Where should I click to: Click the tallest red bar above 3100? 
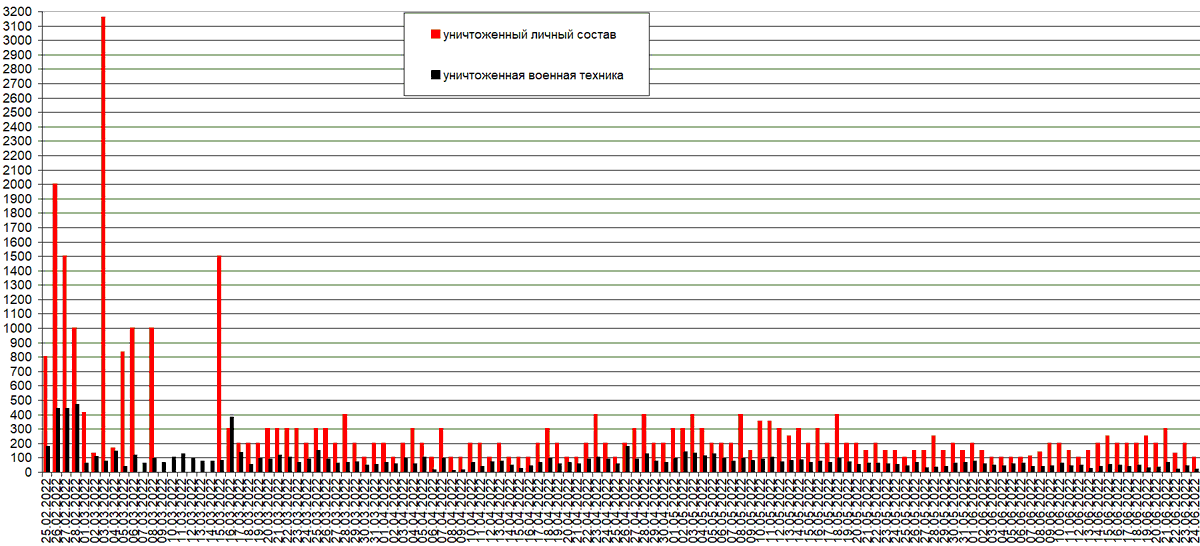click(x=103, y=244)
